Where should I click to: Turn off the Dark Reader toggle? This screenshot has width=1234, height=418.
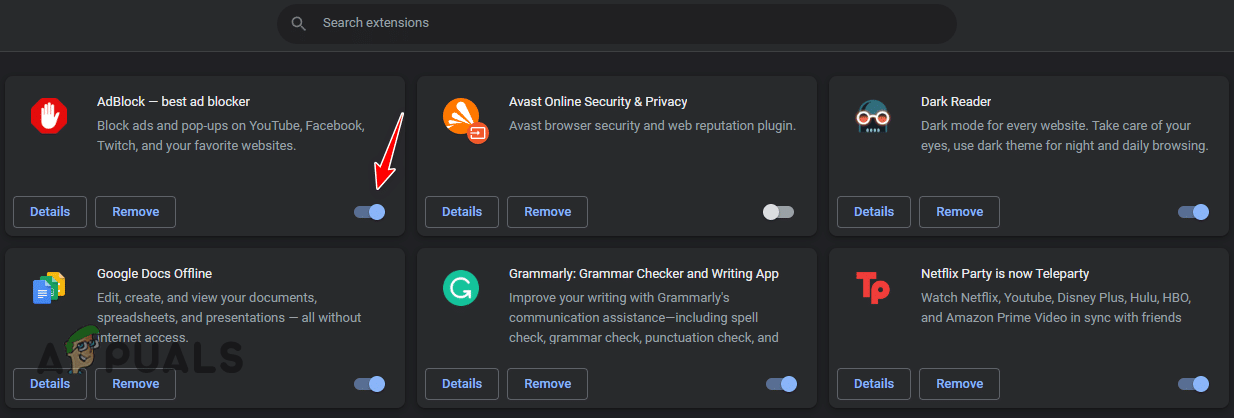(x=1194, y=212)
